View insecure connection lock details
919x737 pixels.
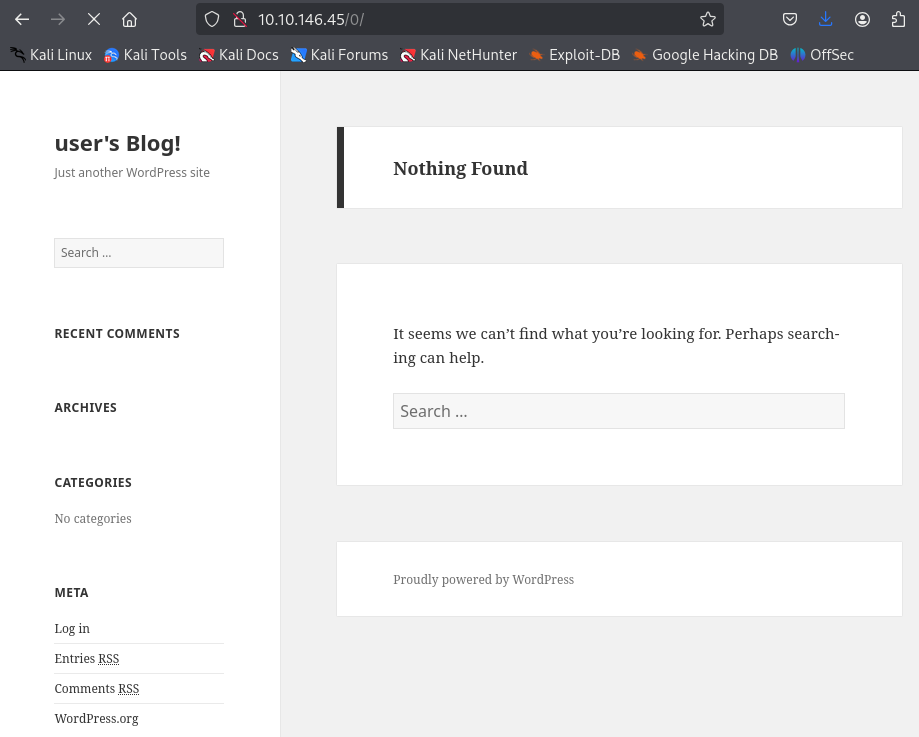pyautogui.click(x=240, y=19)
